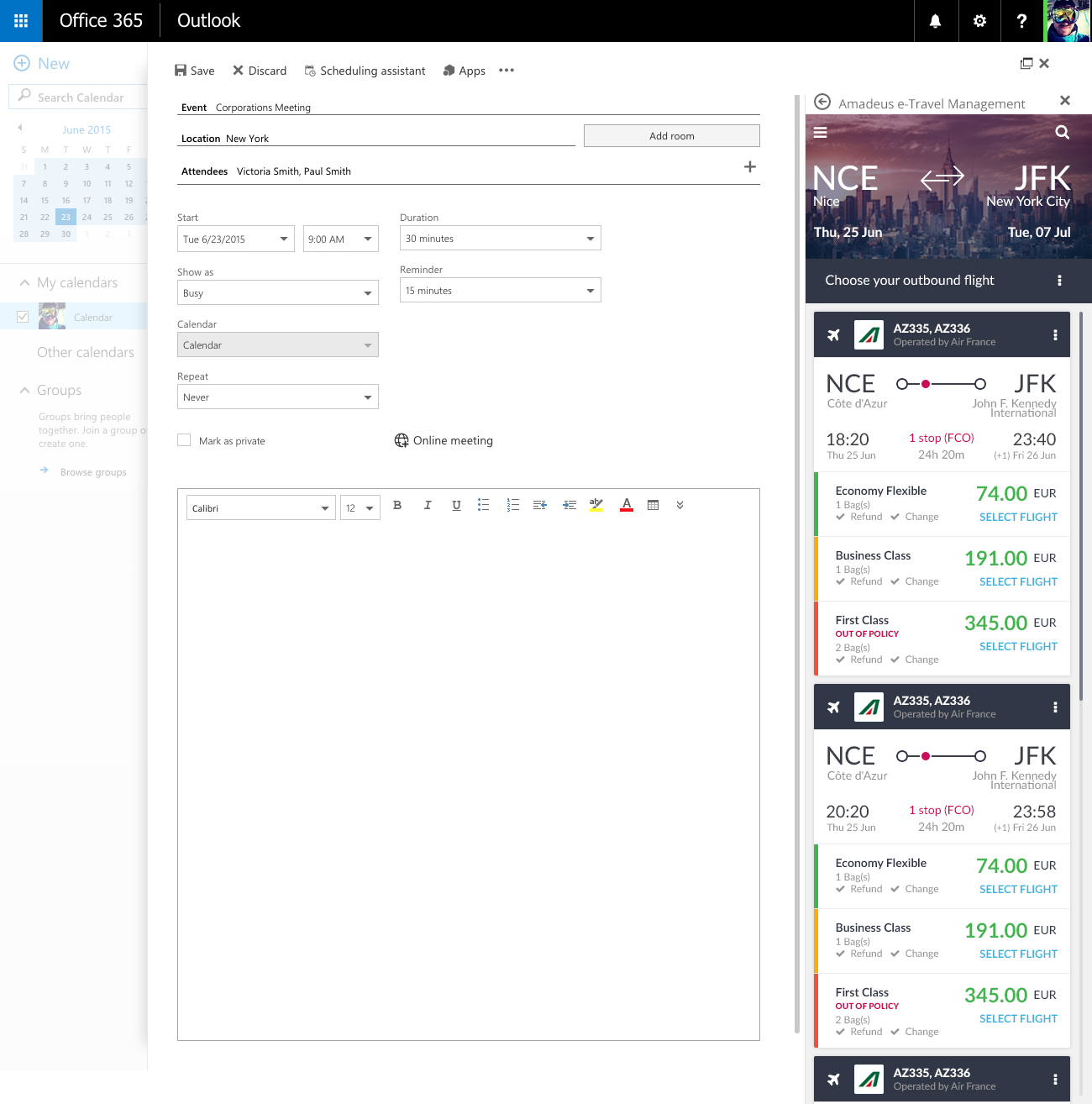Go to previous month in mini calendar
The width and height of the screenshot is (1092, 1104).
(x=20, y=128)
